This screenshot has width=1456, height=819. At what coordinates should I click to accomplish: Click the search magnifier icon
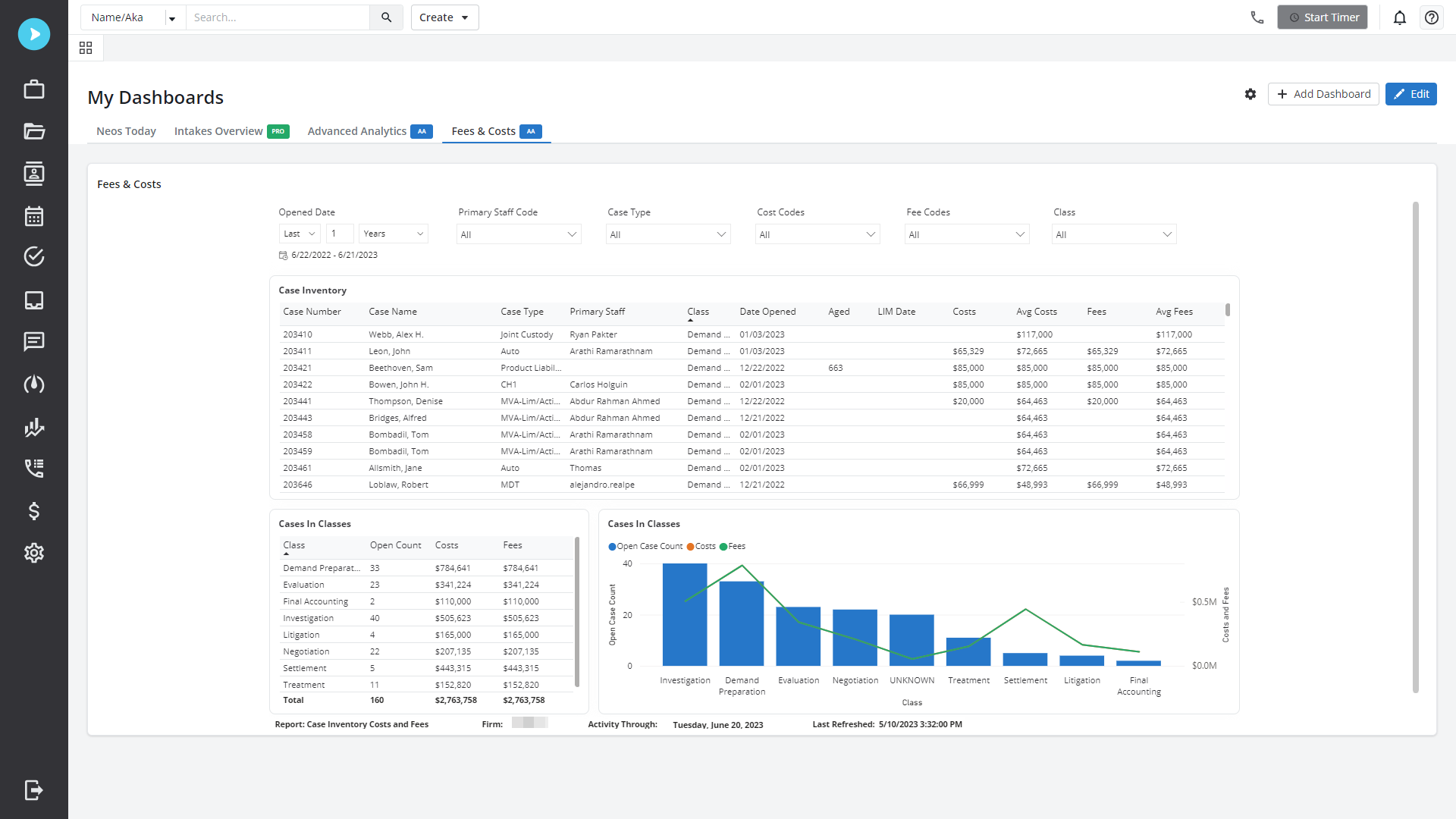tap(387, 17)
